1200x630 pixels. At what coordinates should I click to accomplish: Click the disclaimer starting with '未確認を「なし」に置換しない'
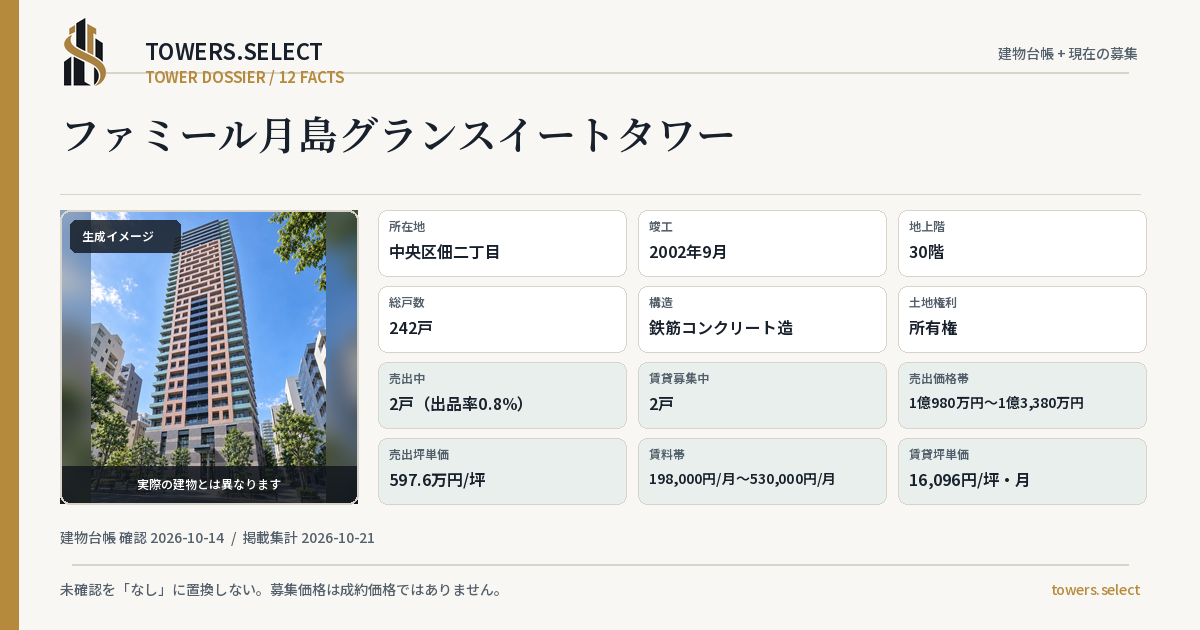click(281, 590)
